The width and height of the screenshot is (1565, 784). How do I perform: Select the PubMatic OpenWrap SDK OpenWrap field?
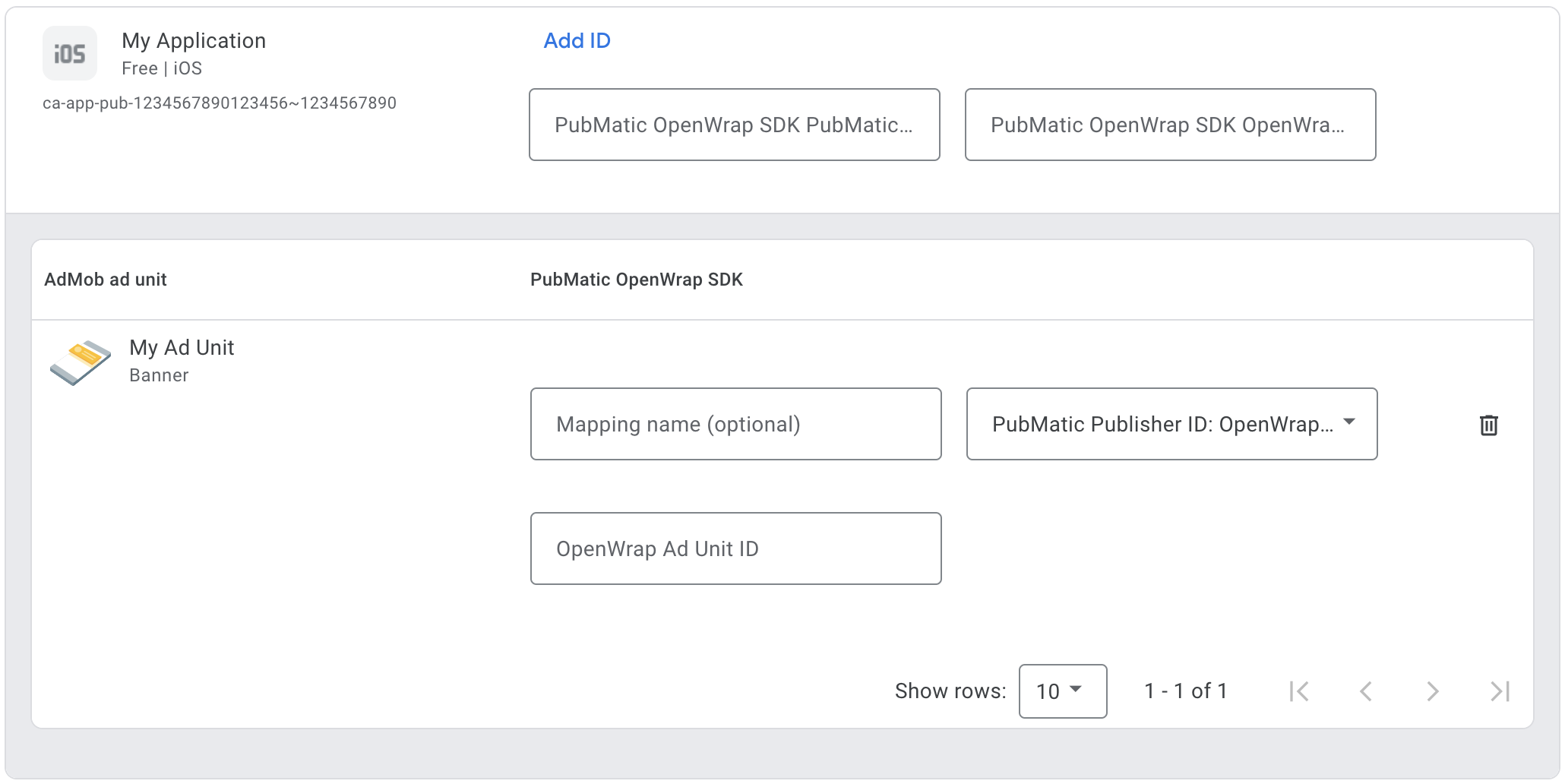click(x=1170, y=125)
